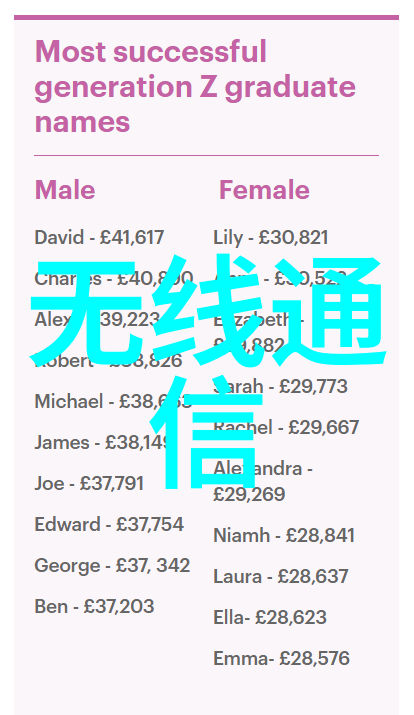Select the Laura - £28,637 entry
This screenshot has height=715, width=414.
(281, 576)
